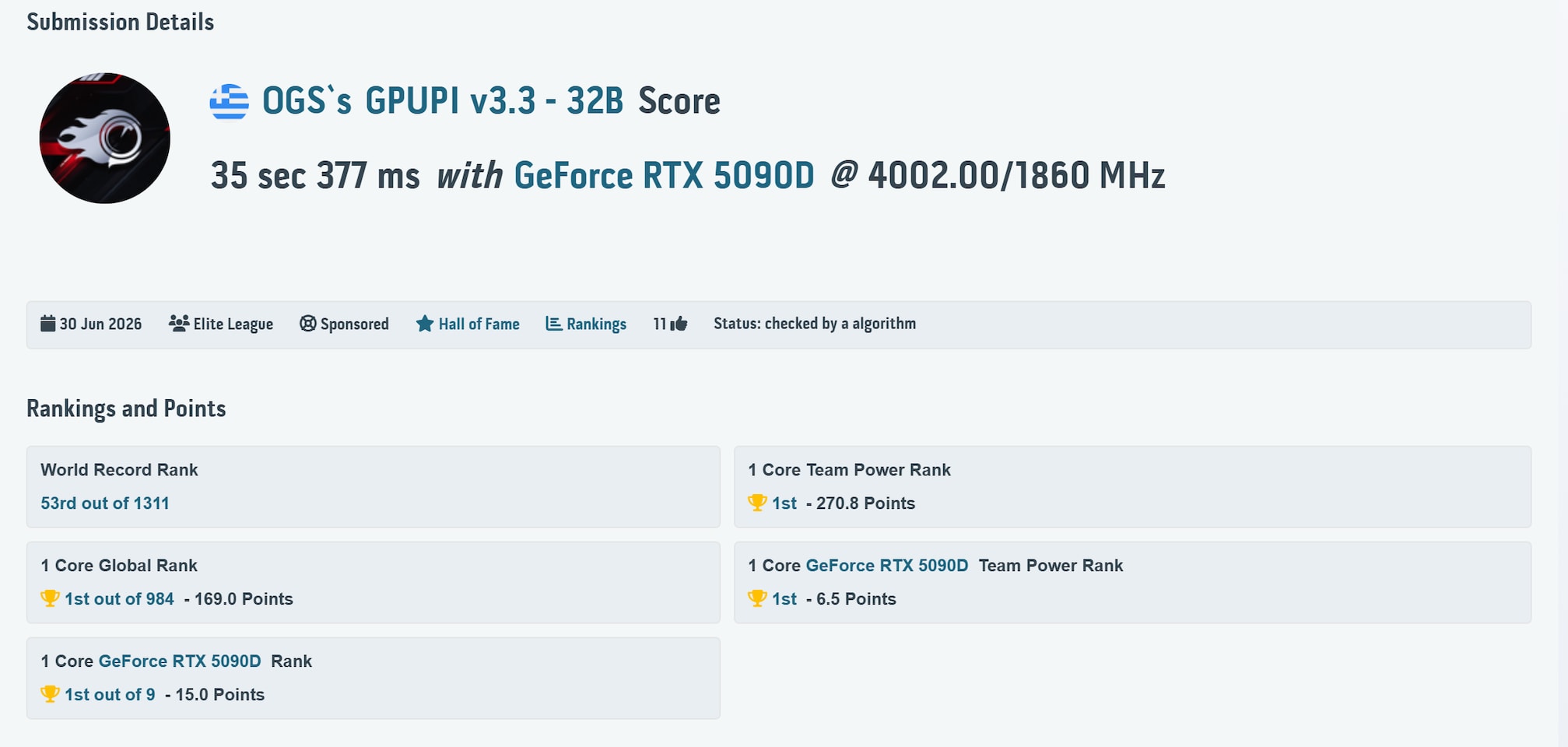Select the '15.0 Points' value
Image resolution: width=1568 pixels, height=747 pixels.
pos(219,694)
